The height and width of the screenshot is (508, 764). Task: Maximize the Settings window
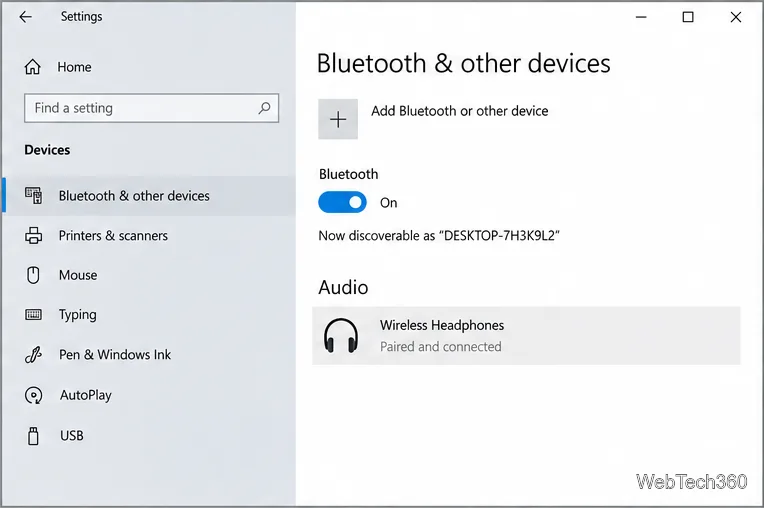pyautogui.click(x=688, y=17)
